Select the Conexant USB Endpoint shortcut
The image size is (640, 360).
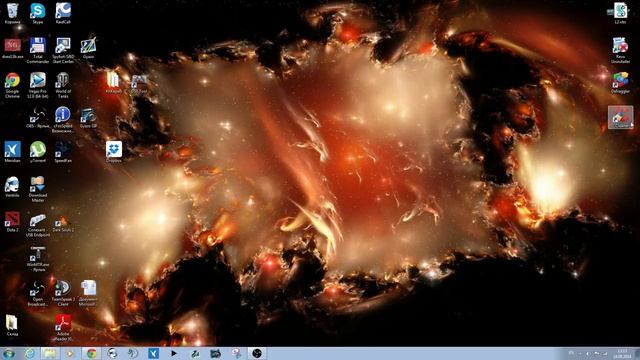pyautogui.click(x=38, y=224)
